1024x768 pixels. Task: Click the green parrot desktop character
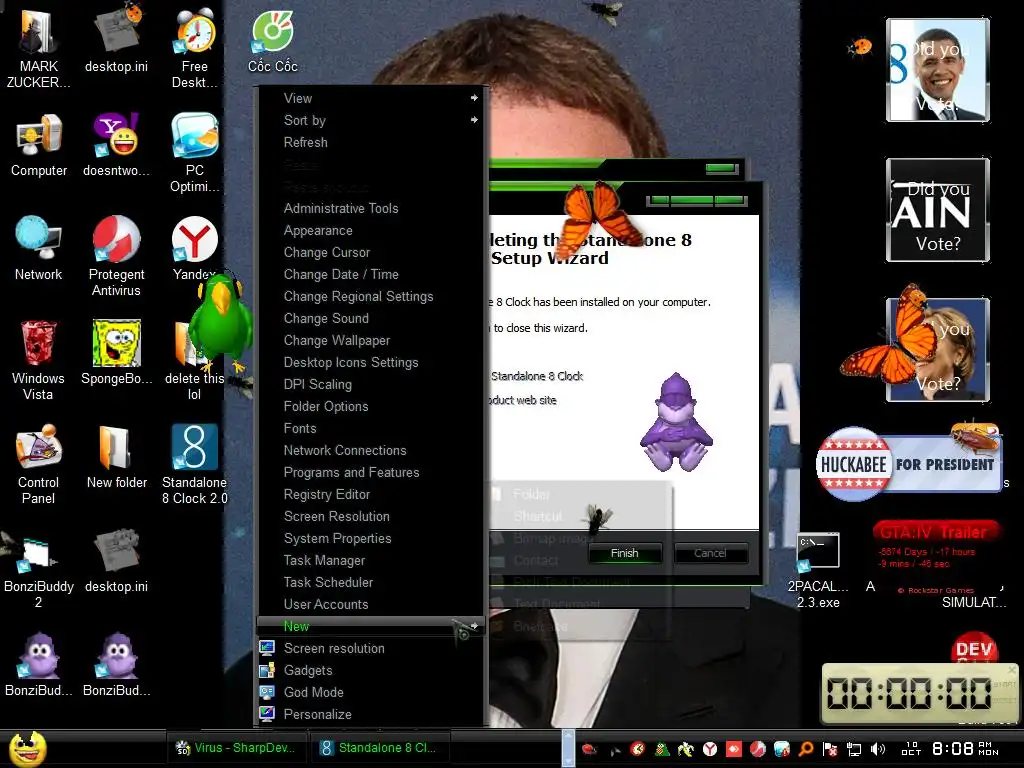click(x=221, y=321)
